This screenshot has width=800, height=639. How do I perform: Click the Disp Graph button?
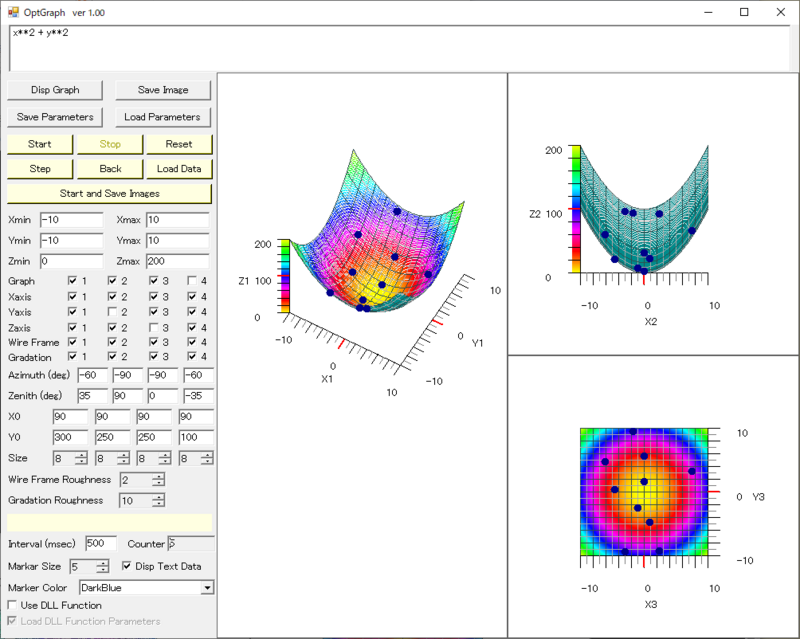[55, 90]
